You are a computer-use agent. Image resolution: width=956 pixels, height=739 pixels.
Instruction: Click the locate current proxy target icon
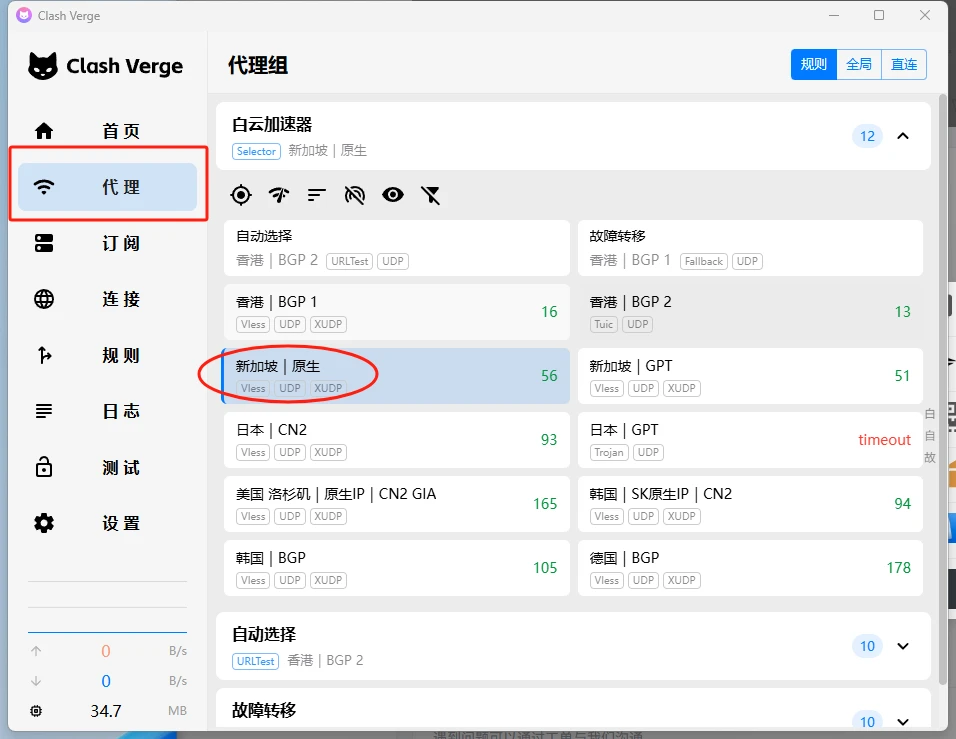pyautogui.click(x=240, y=195)
